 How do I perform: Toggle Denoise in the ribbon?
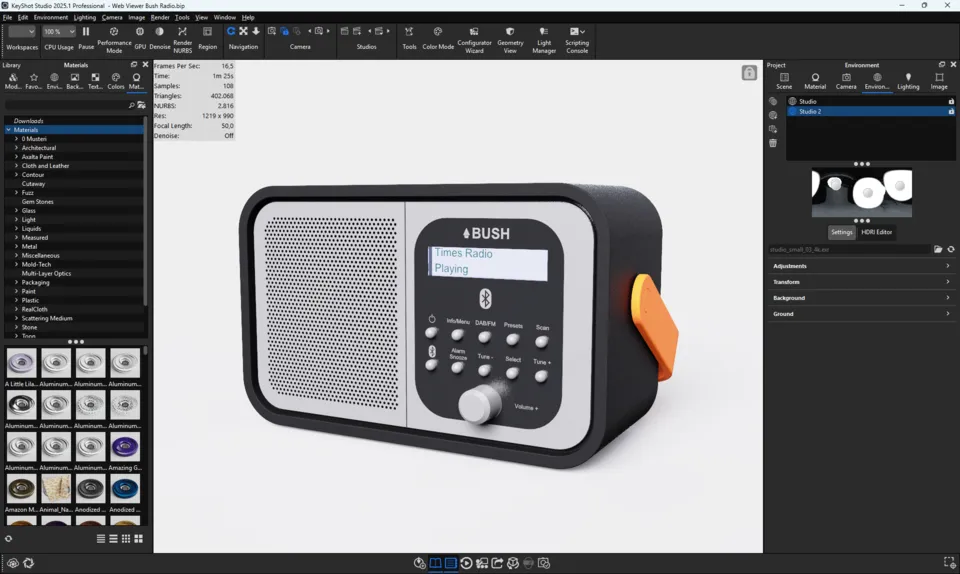click(x=160, y=37)
